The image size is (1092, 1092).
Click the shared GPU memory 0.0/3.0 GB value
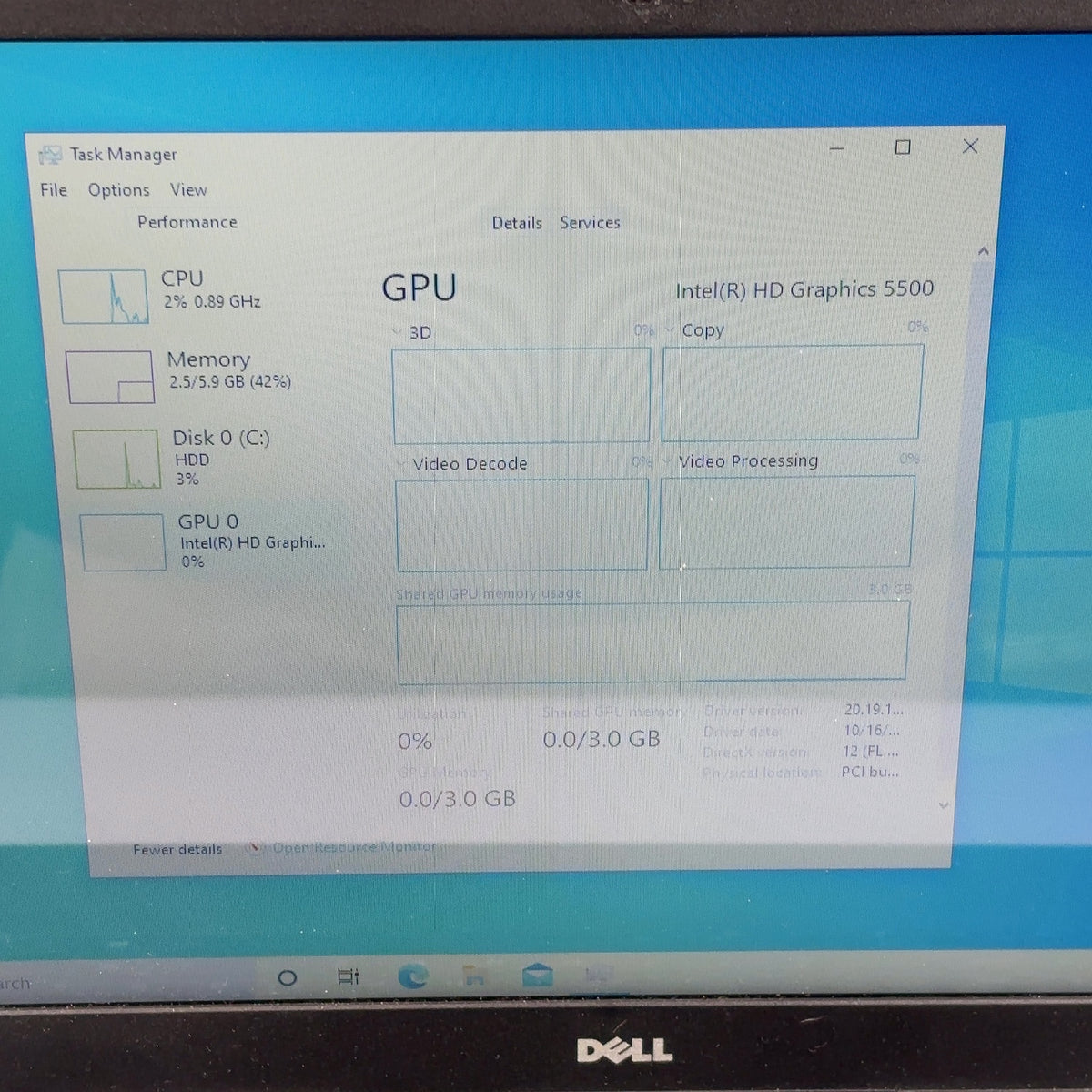602,739
